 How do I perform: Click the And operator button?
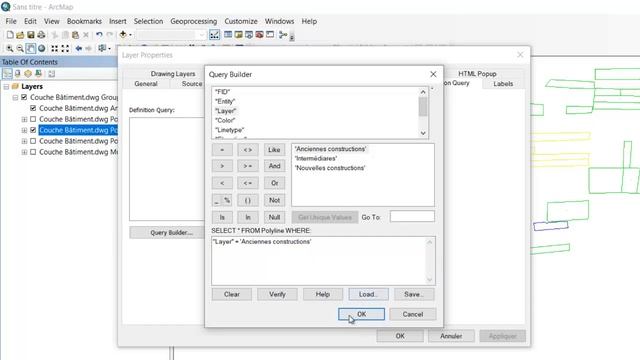coord(274,166)
